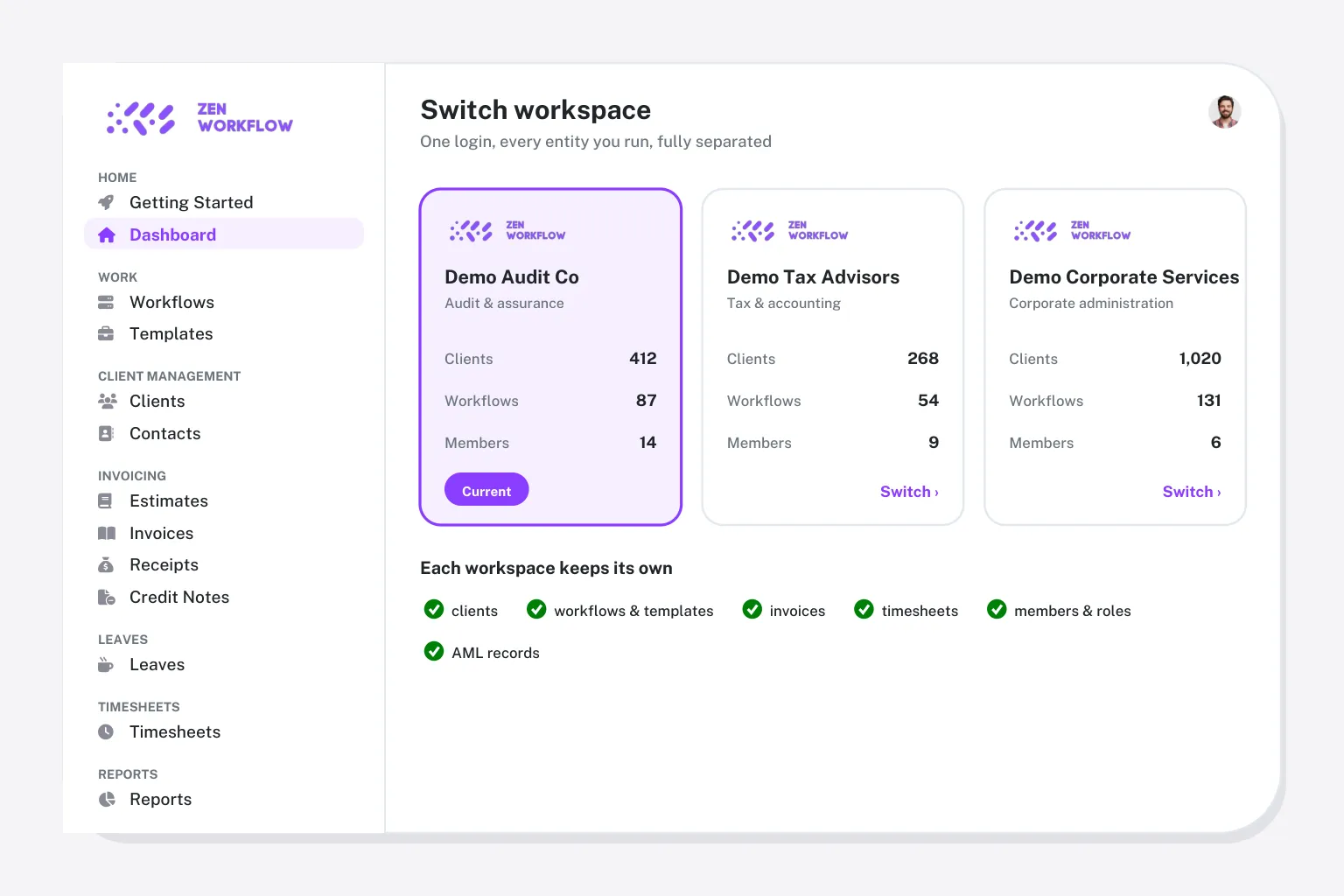Click the Zen Workflow logo in sidebar
Screen dimensions: 1344x896
[x=199, y=118]
